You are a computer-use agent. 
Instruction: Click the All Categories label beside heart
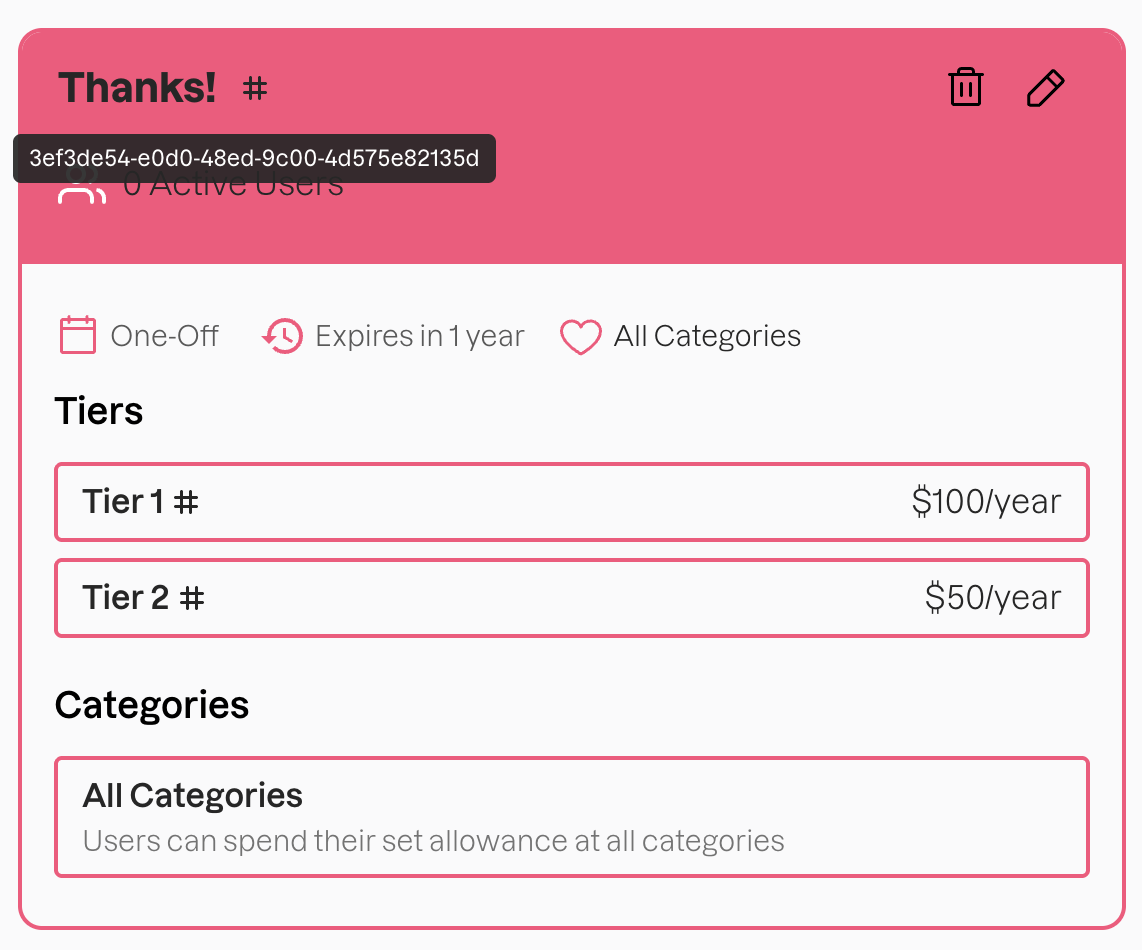pyautogui.click(x=707, y=336)
